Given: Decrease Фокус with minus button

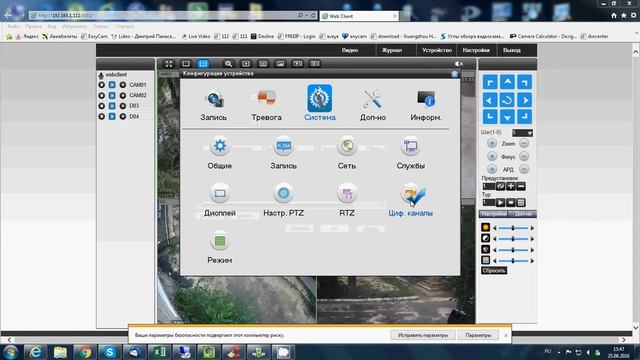Looking at the screenshot, I should pos(524,156).
